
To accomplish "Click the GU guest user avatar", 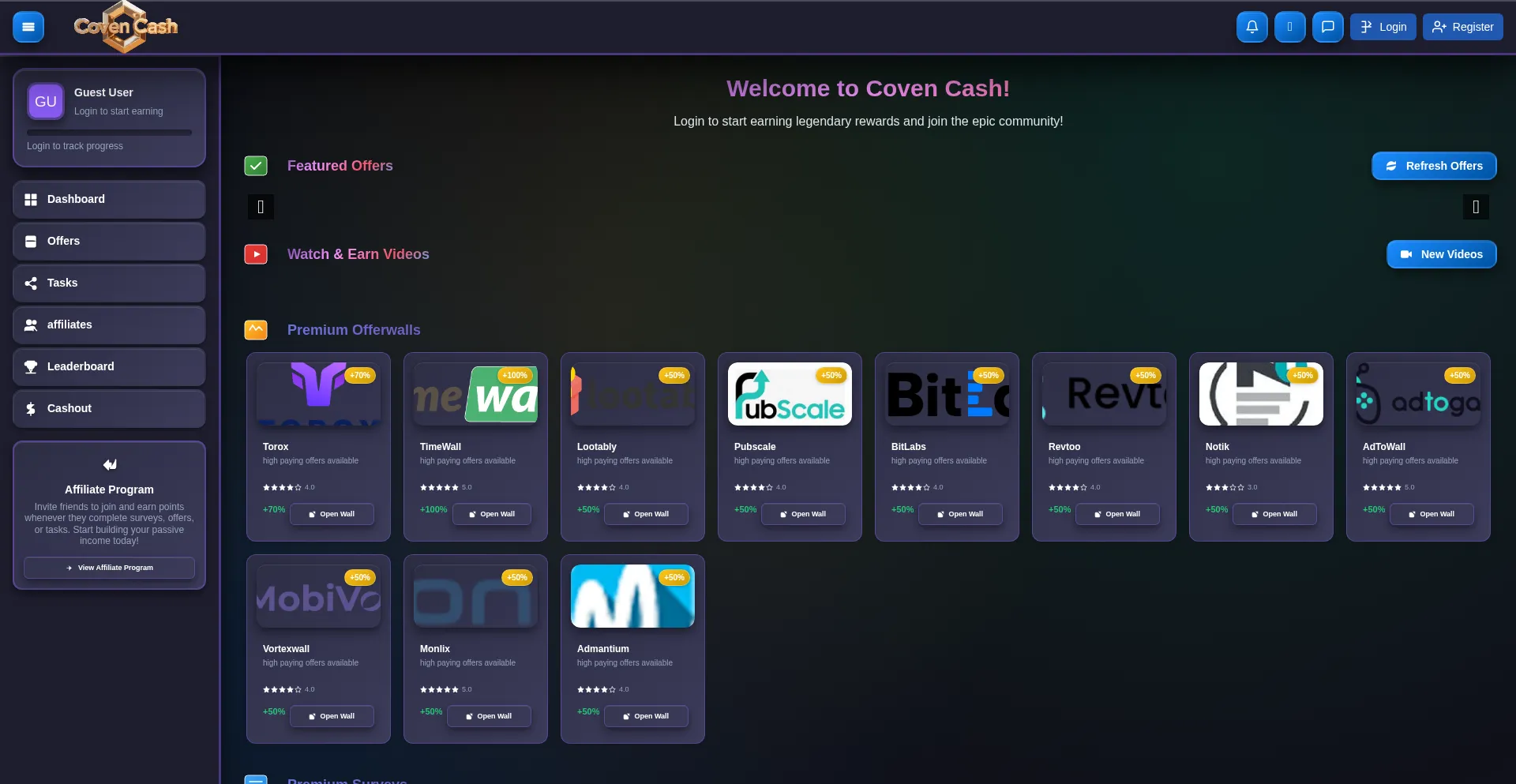I will (46, 101).
